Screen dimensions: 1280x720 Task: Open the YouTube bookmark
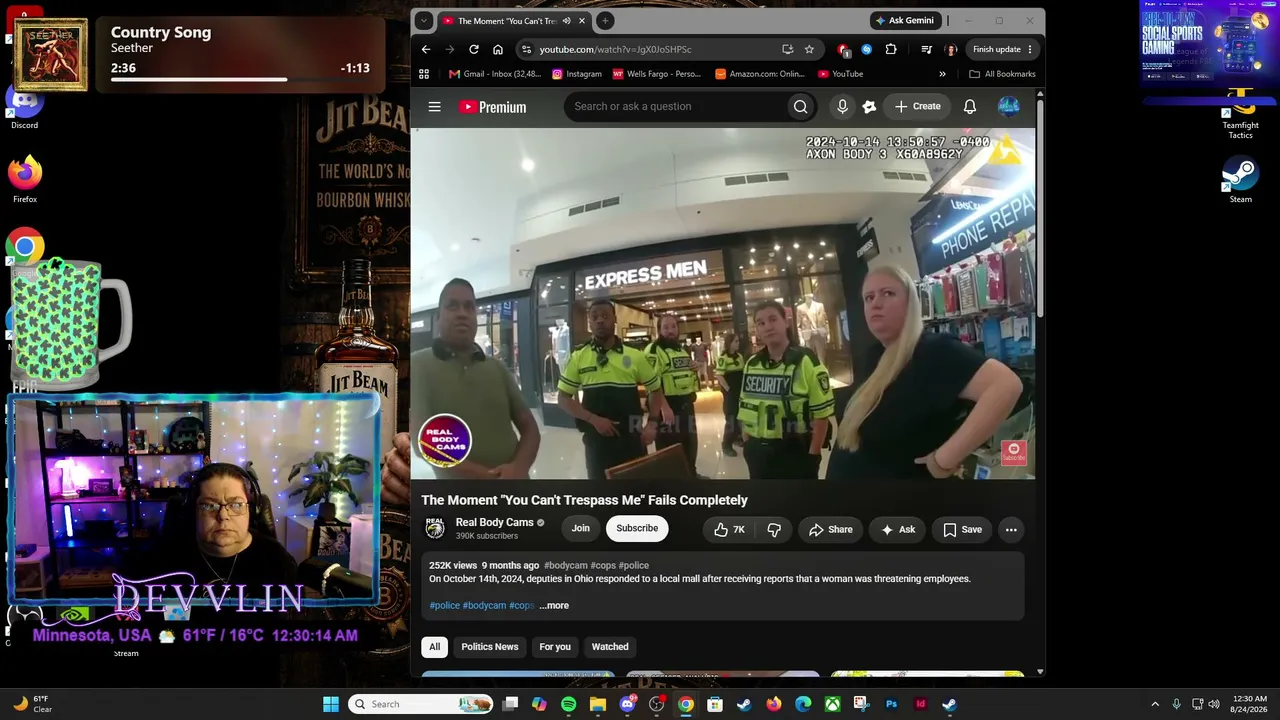[840, 74]
